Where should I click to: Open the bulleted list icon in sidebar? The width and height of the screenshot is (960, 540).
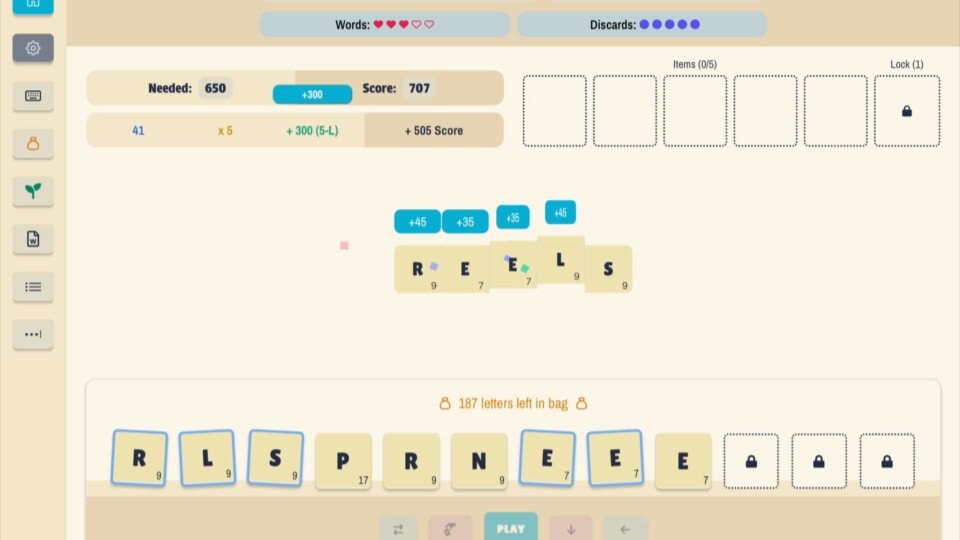tap(33, 287)
